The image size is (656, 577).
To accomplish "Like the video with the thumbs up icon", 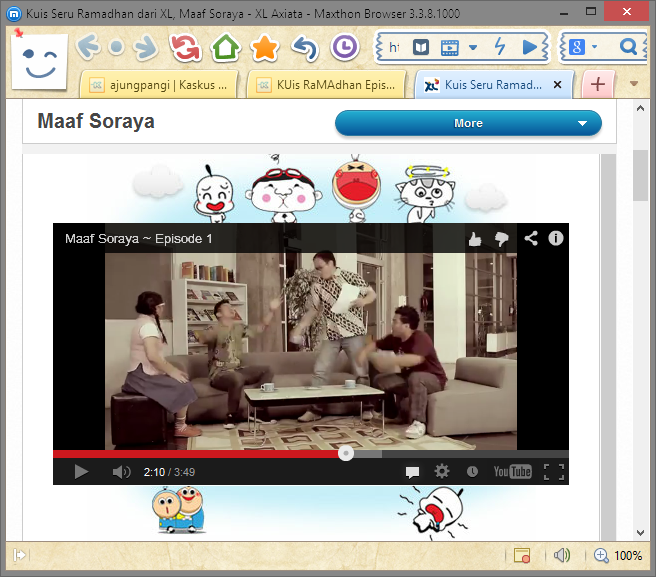I will tap(475, 239).
